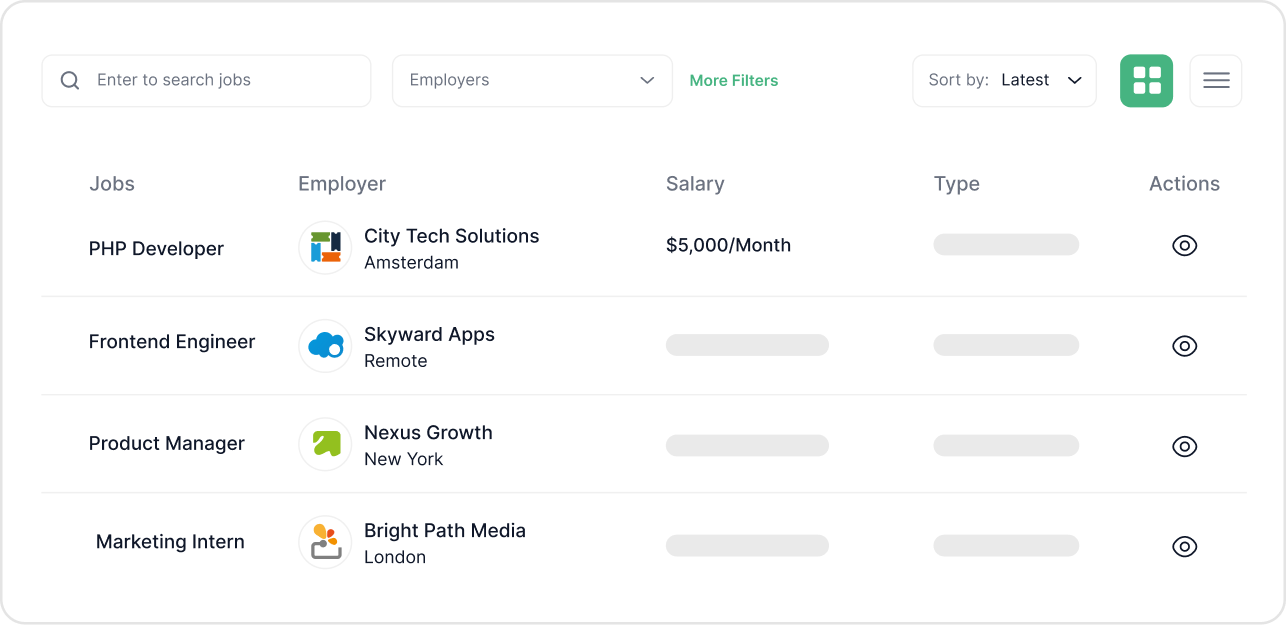Screen dimensions: 1286x625
Task: Switch to the list view icon
Action: 1216,81
